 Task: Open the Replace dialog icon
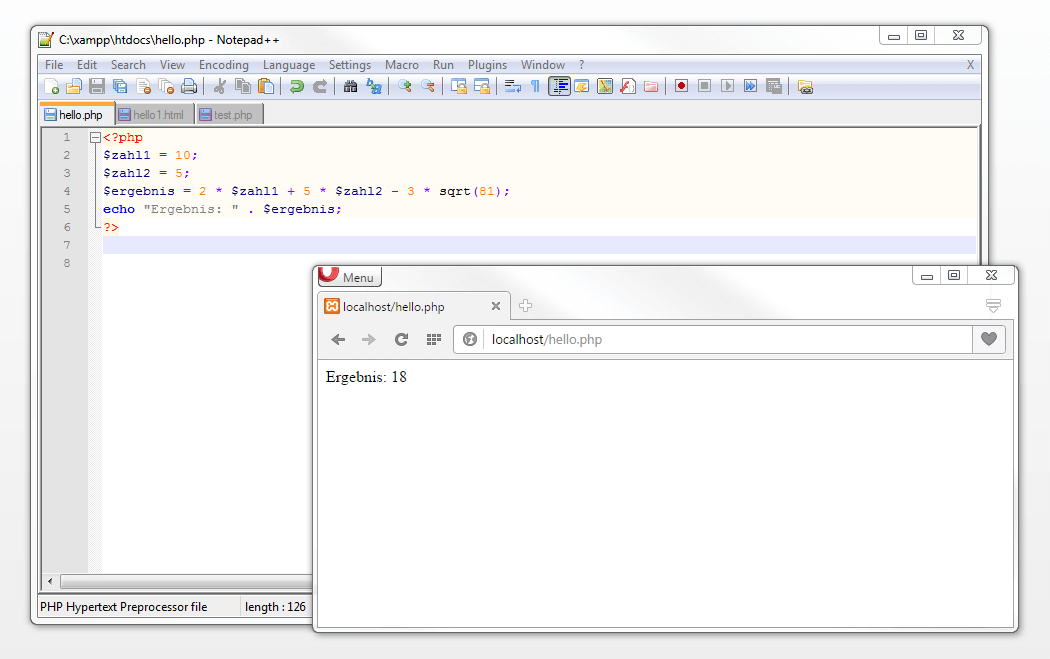(374, 86)
